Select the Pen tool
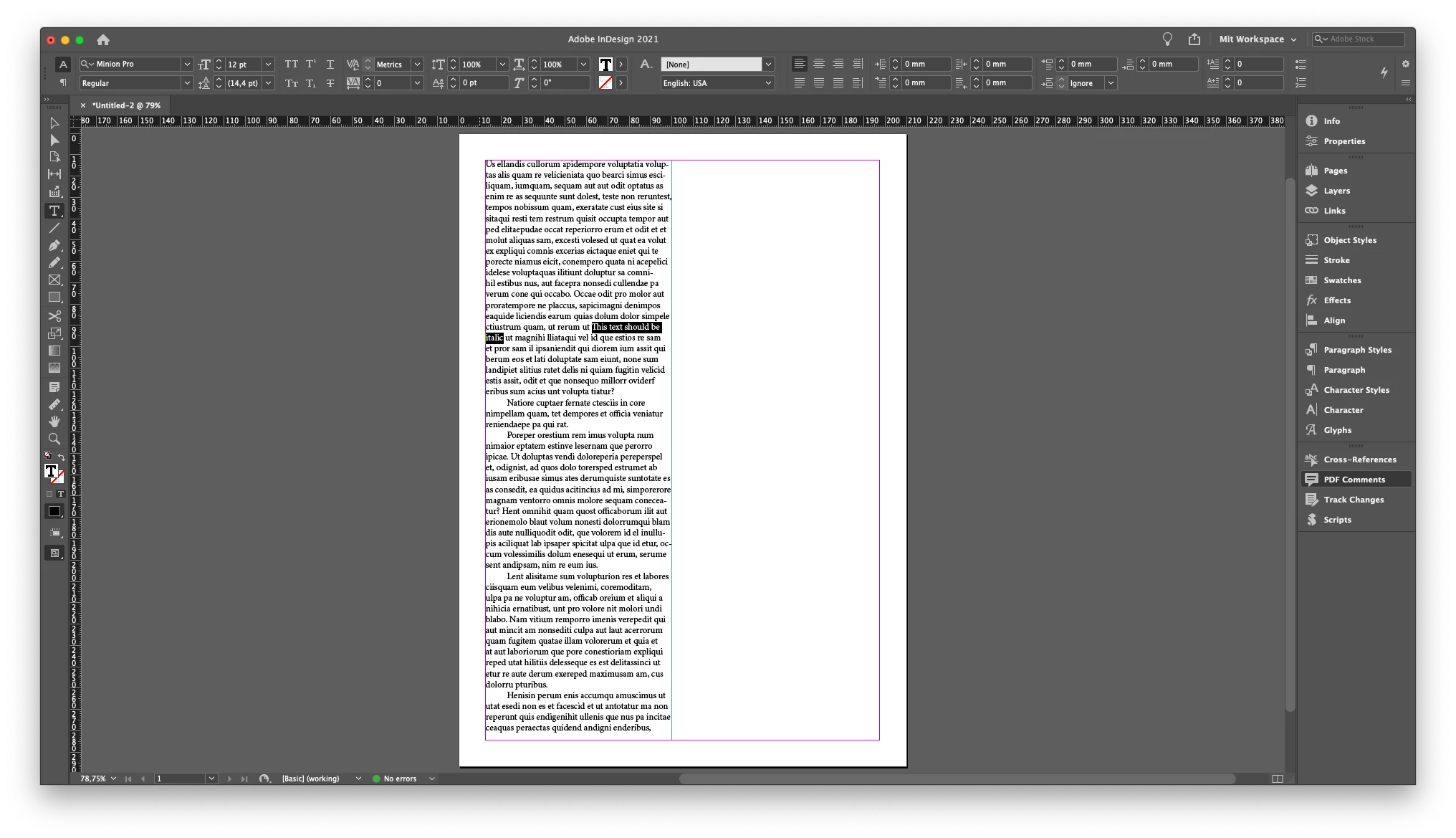 click(54, 245)
